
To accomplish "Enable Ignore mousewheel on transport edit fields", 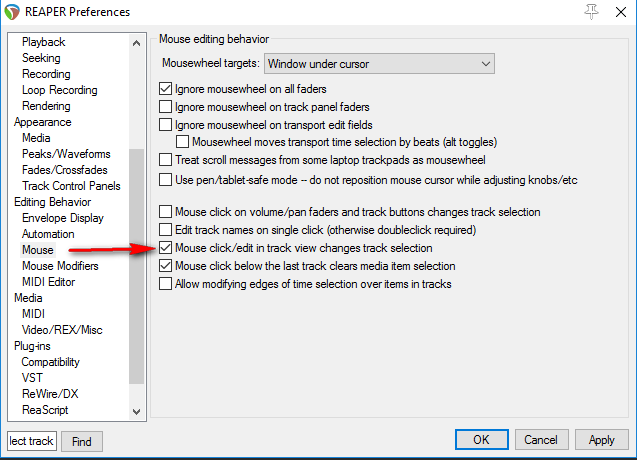I will (165, 124).
